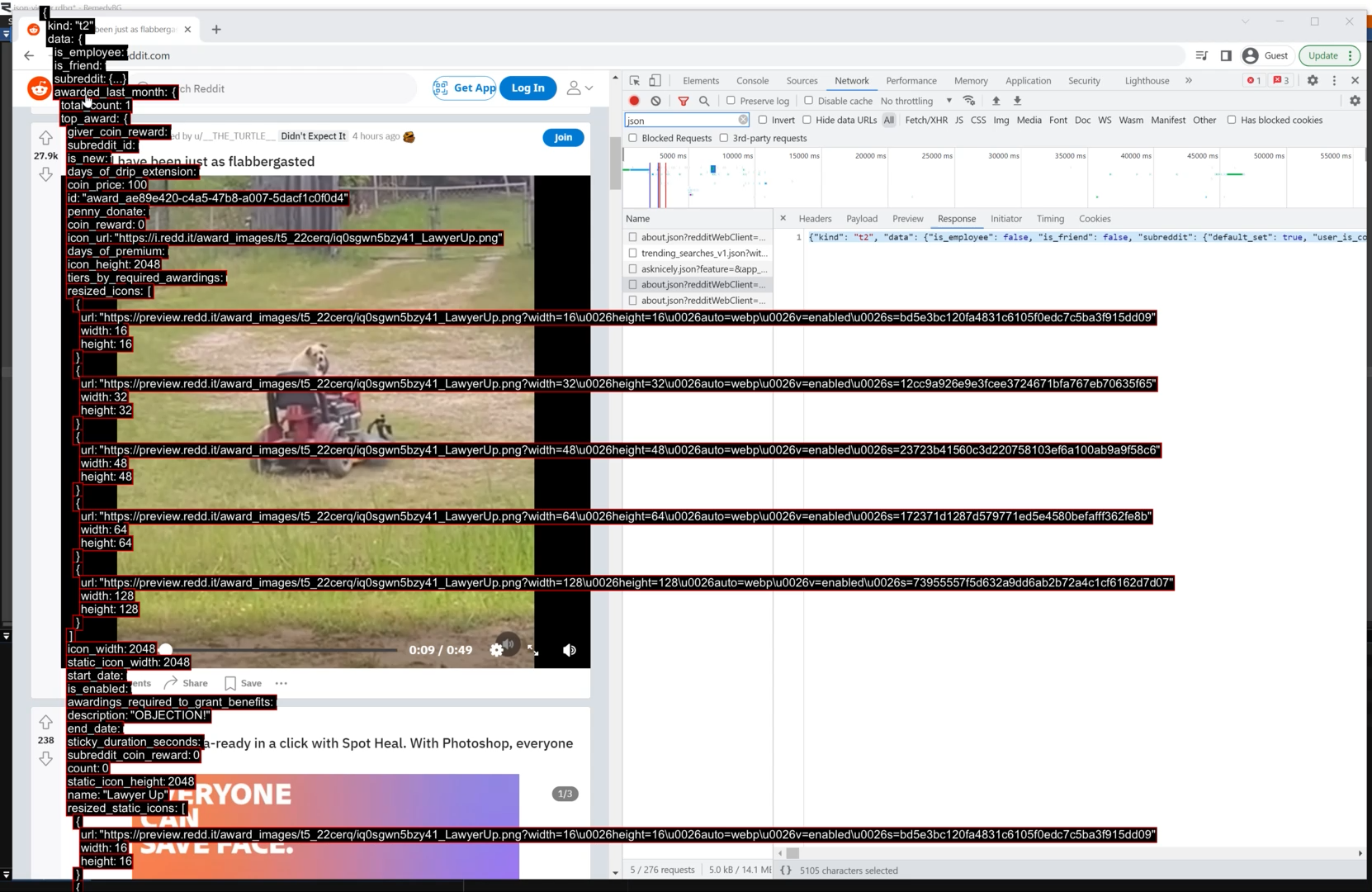Clear the network log

point(655,101)
